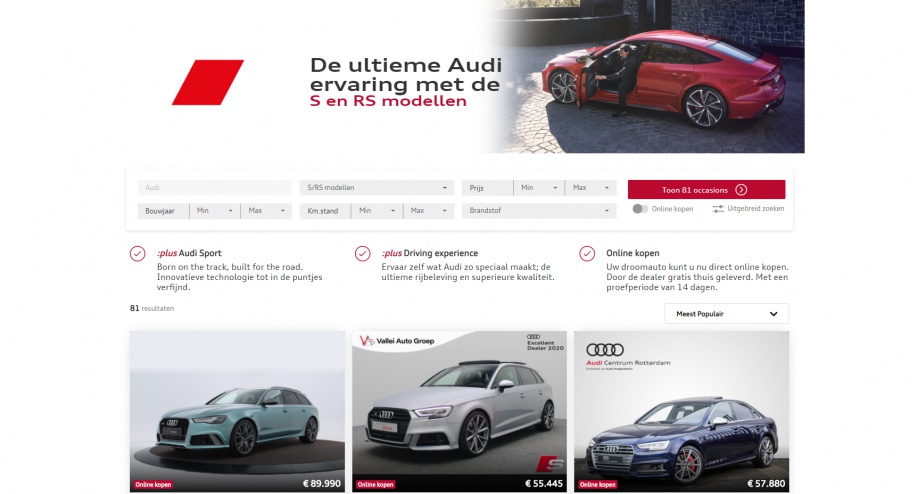
Task: Click Online kopen badge on the € 55.445 car
Action: 375,485
